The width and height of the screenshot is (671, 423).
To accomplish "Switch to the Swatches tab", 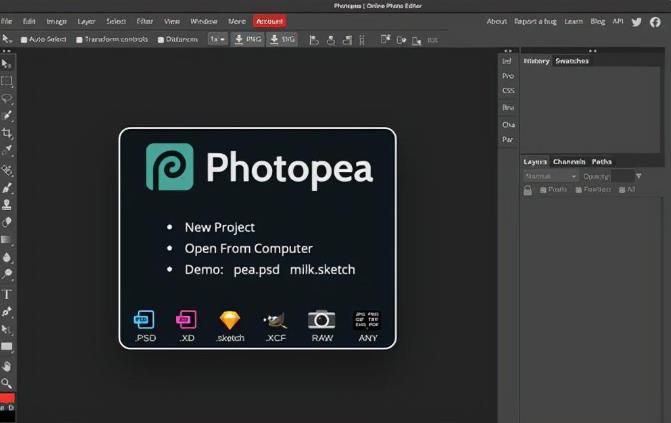I will 572,61.
